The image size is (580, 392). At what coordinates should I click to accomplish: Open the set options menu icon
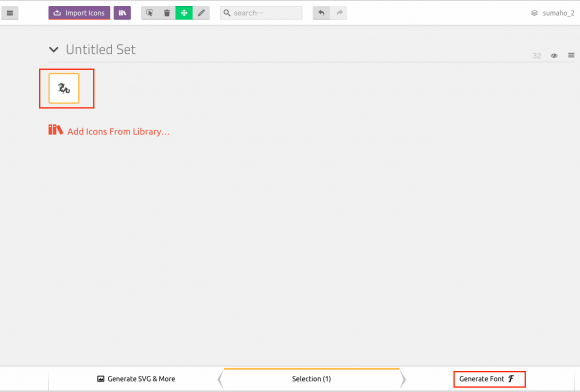pyautogui.click(x=571, y=55)
